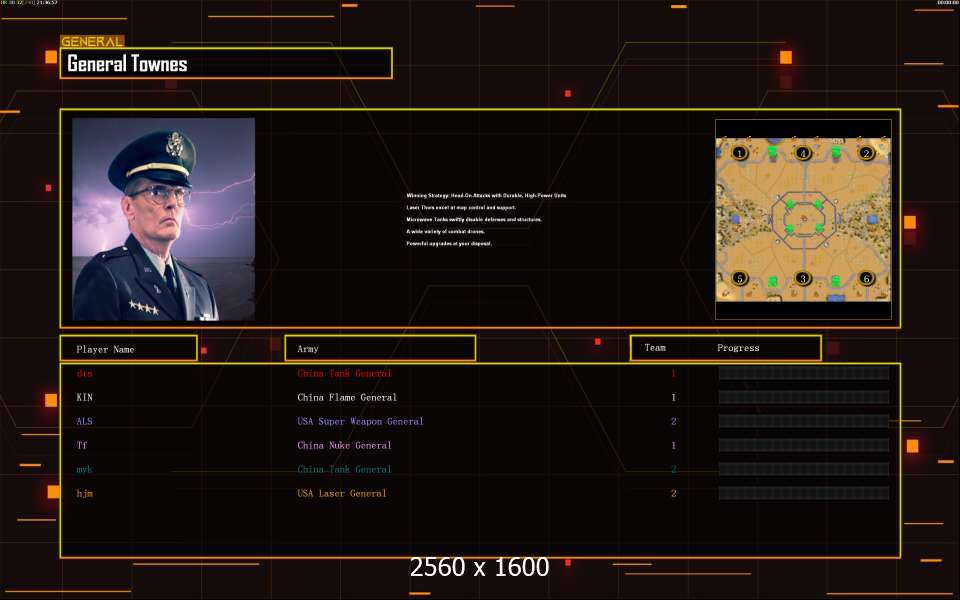Click USA Super Weapon General army entry
This screenshot has width=960, height=600.
[x=360, y=421]
